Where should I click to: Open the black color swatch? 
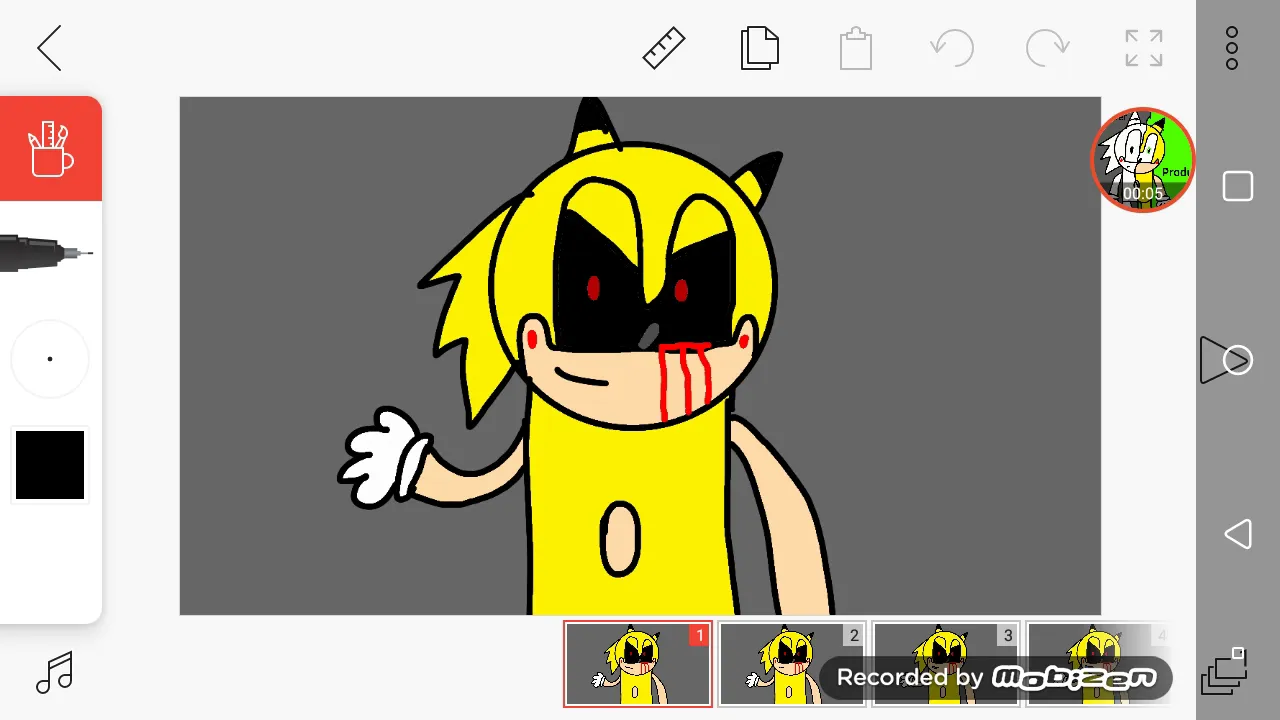coord(50,465)
